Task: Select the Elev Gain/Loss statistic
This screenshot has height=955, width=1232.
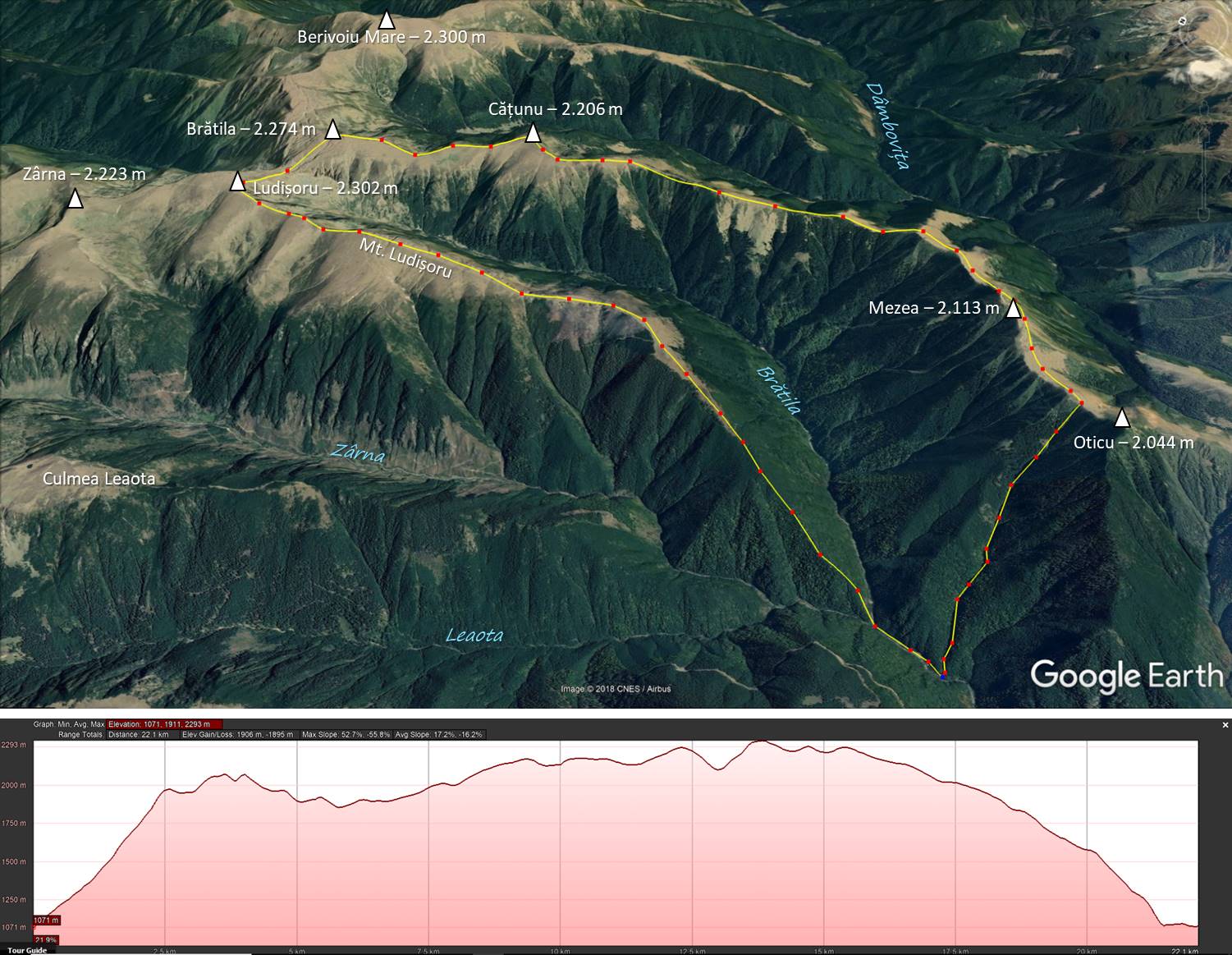Action: [x=238, y=734]
